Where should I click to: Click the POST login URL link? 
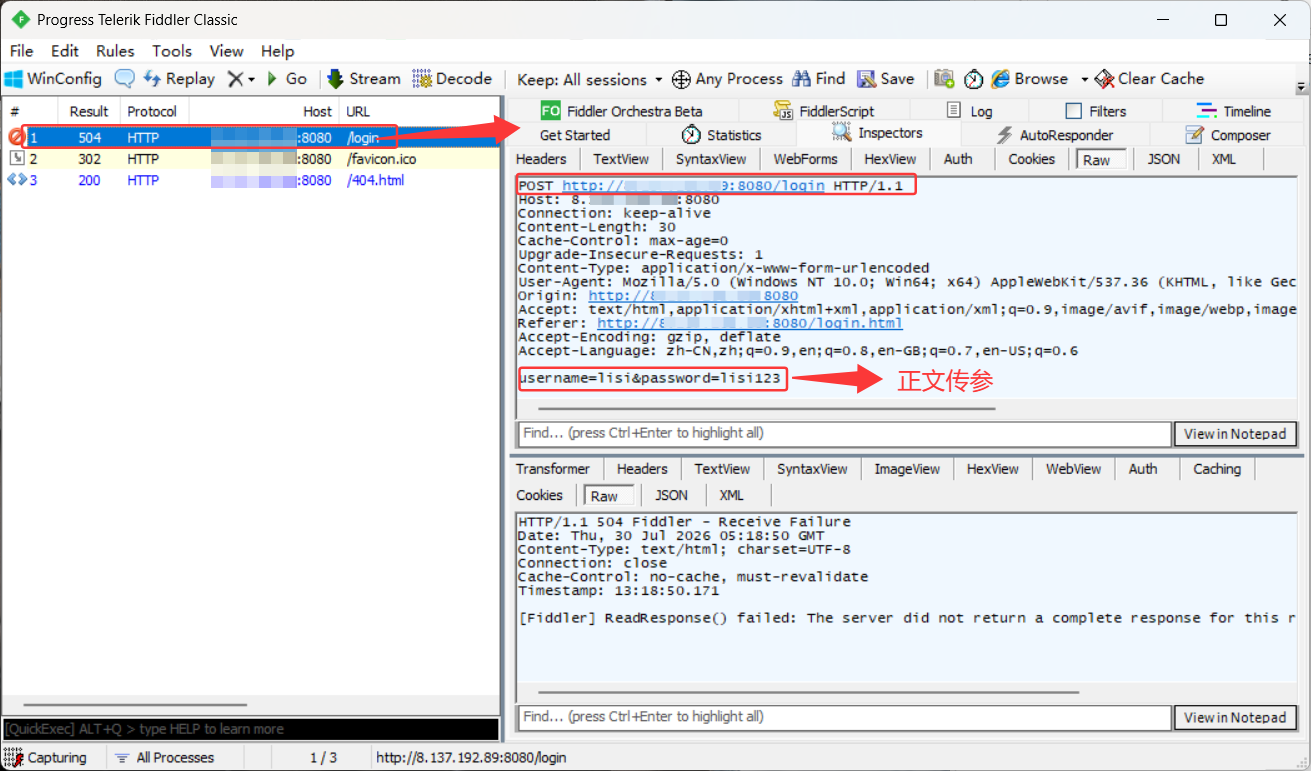[x=693, y=185]
